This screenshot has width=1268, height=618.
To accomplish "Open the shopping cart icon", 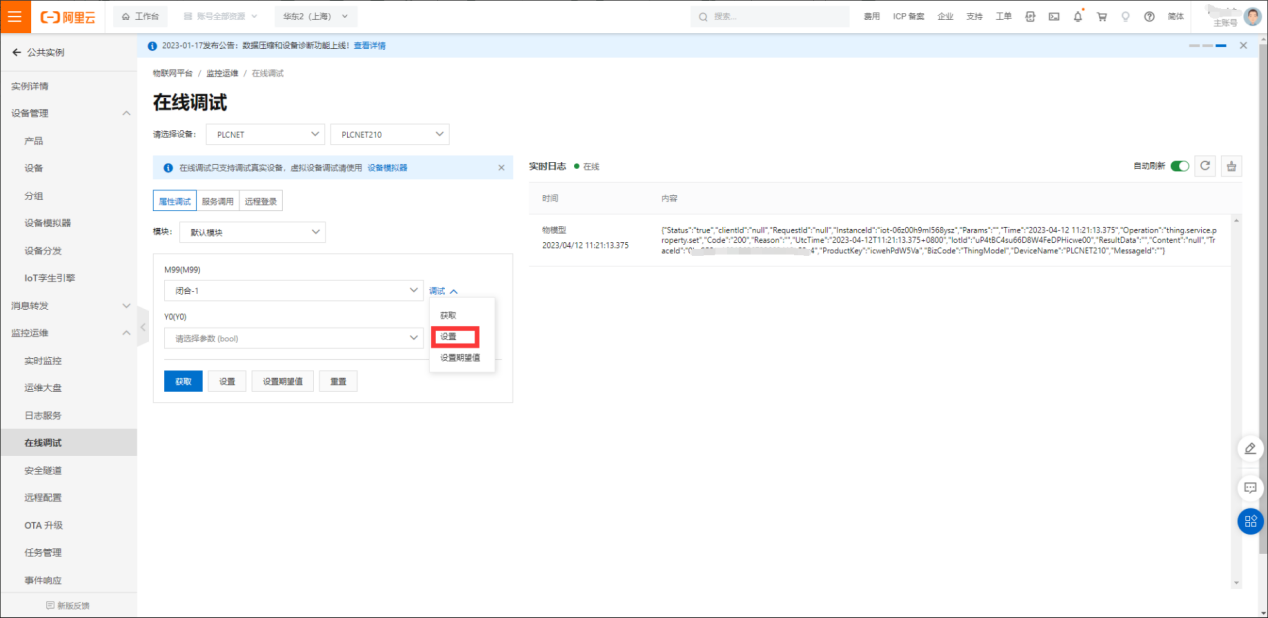I will 1101,16.
